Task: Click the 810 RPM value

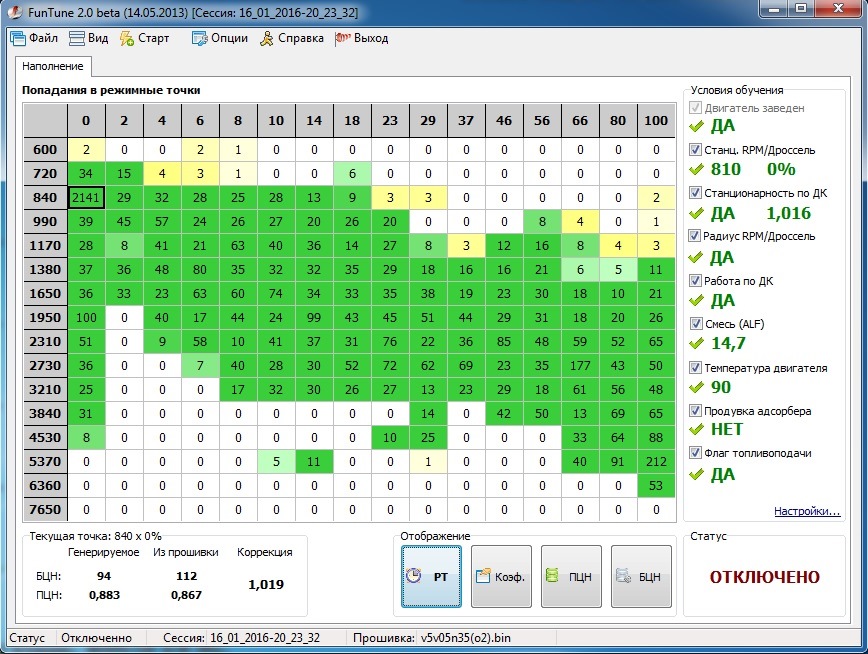Action: 726,169
